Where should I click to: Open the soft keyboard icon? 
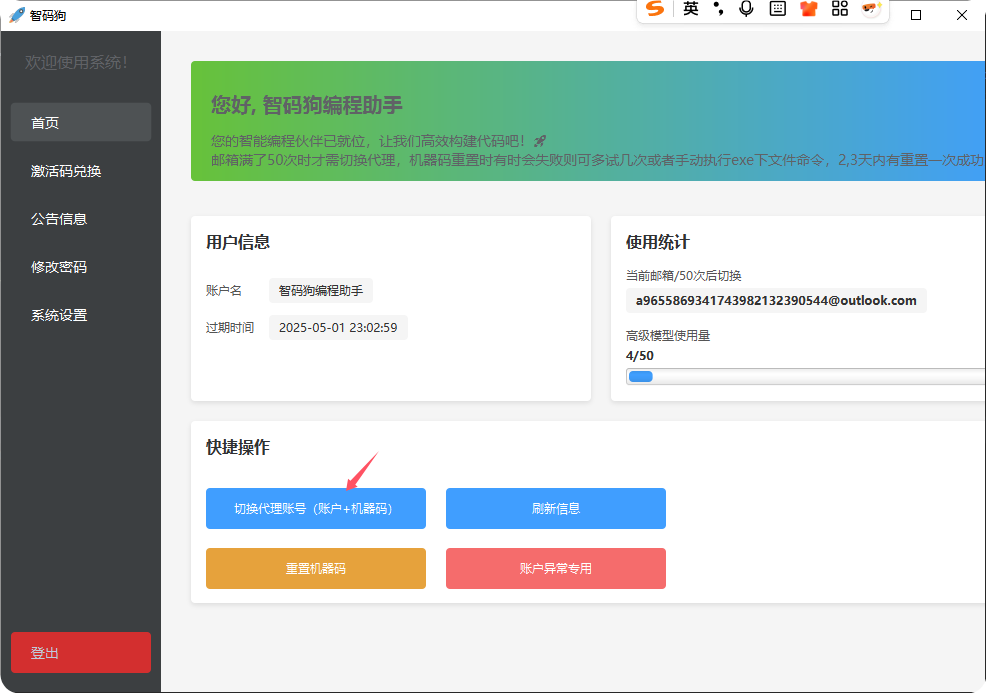click(x=777, y=9)
